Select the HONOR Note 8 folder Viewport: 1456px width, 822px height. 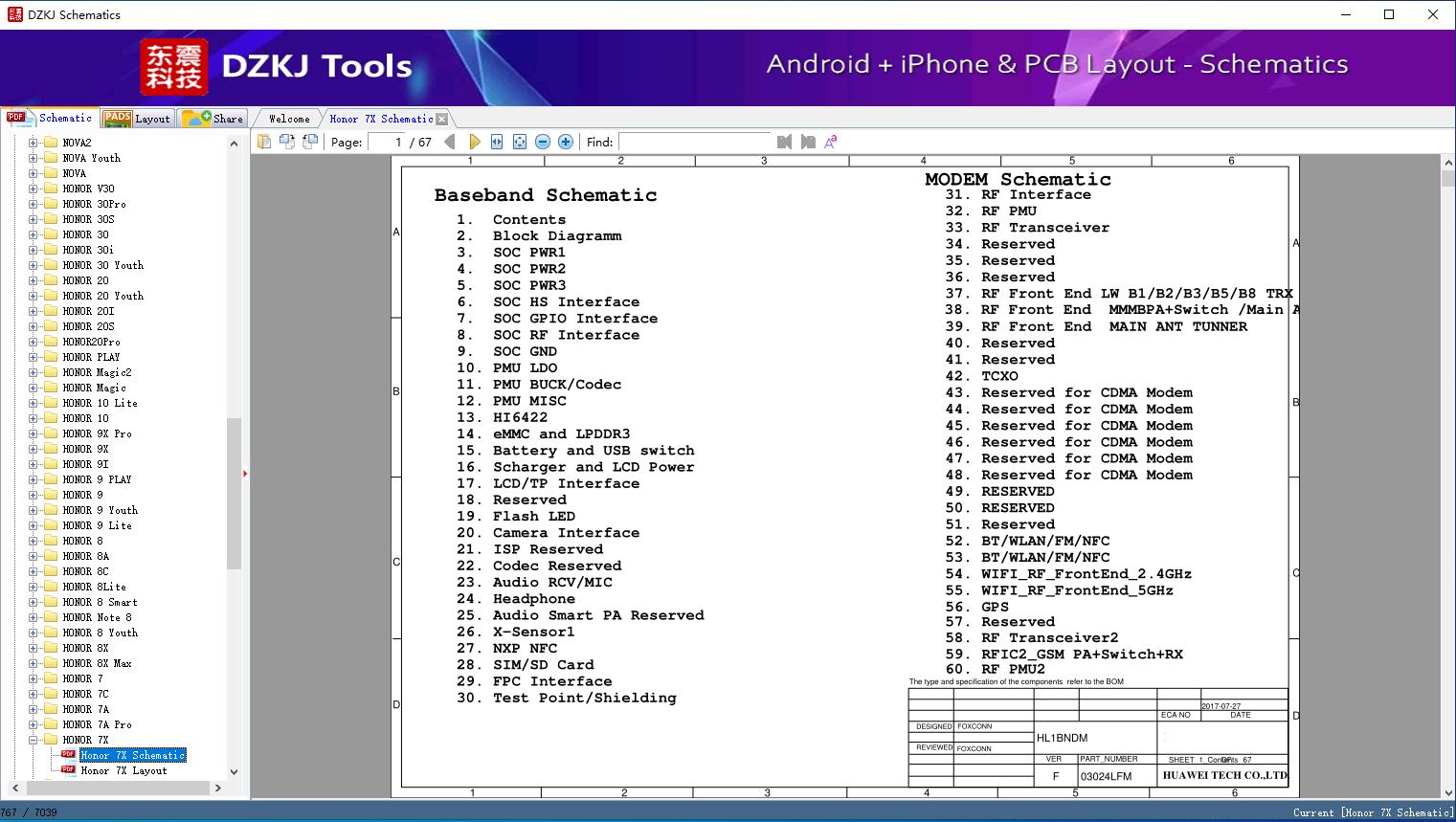point(97,617)
